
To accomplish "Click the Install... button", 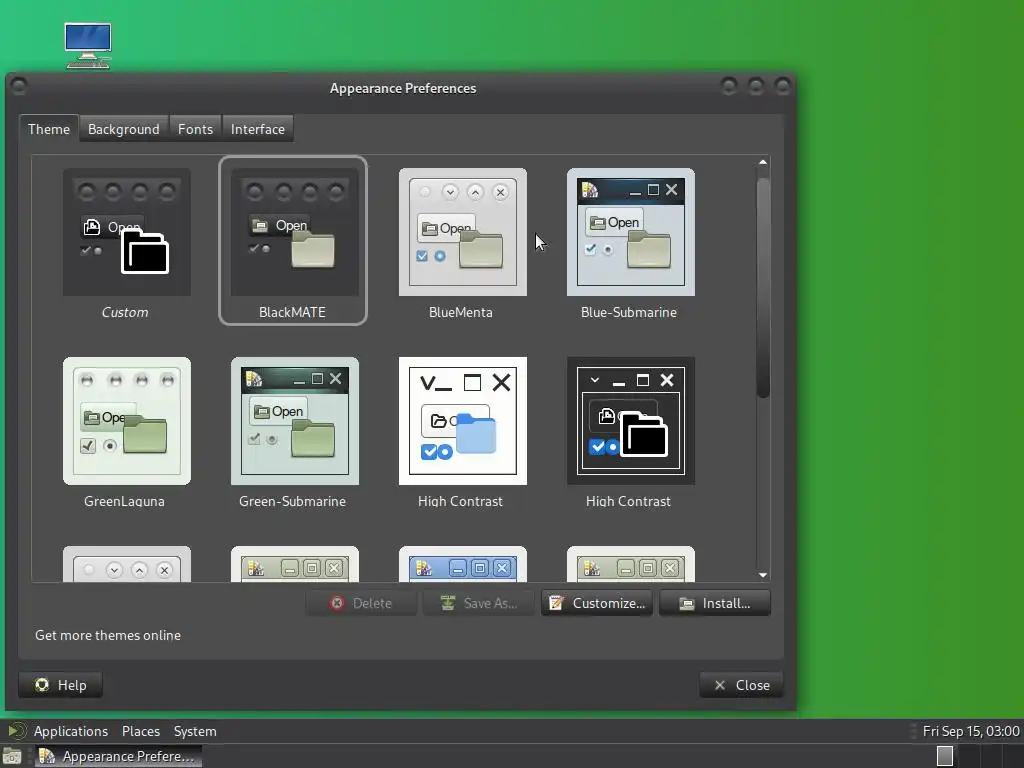I will coord(715,603).
